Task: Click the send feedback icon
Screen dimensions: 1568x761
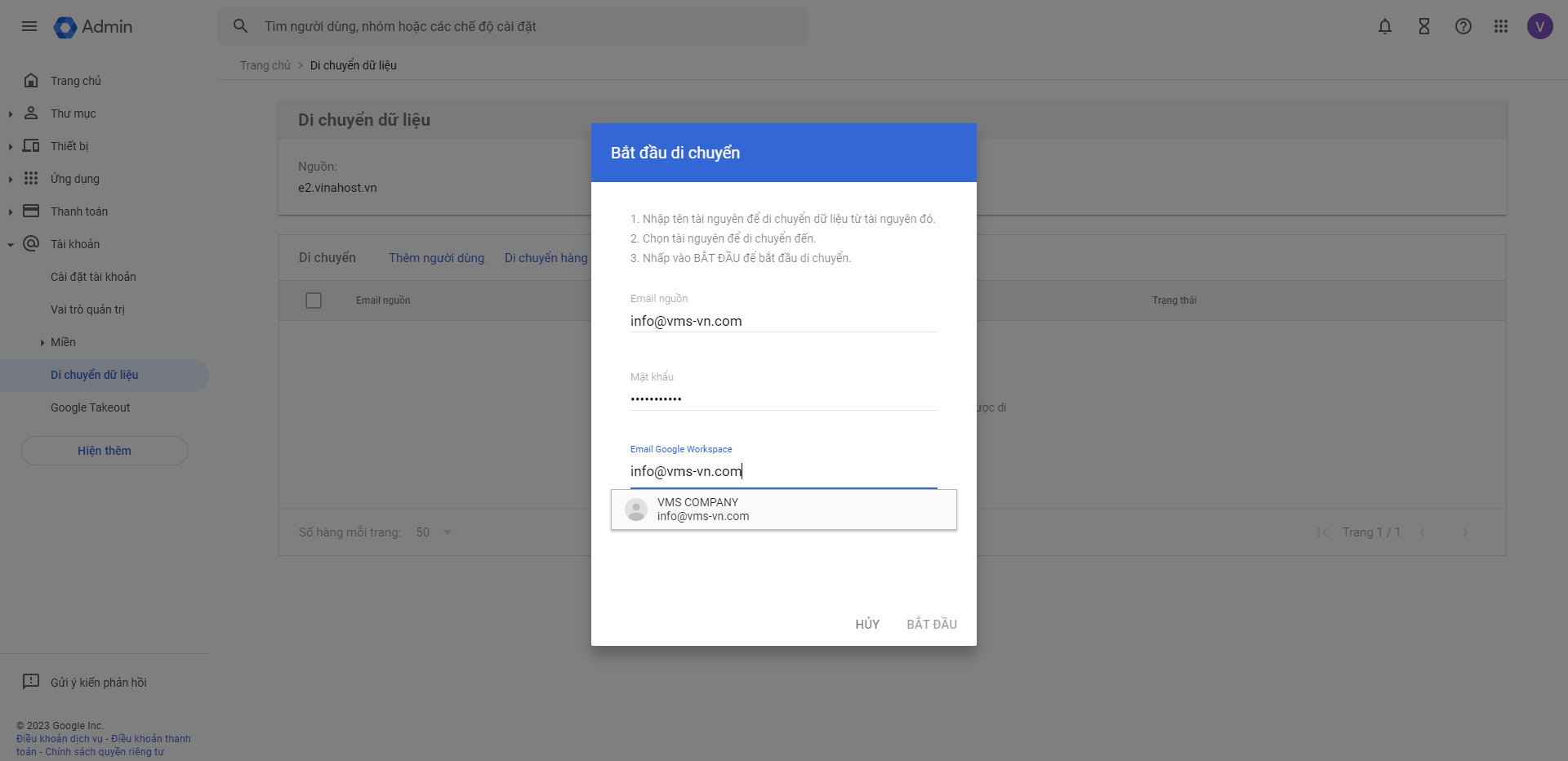Action: tap(31, 682)
